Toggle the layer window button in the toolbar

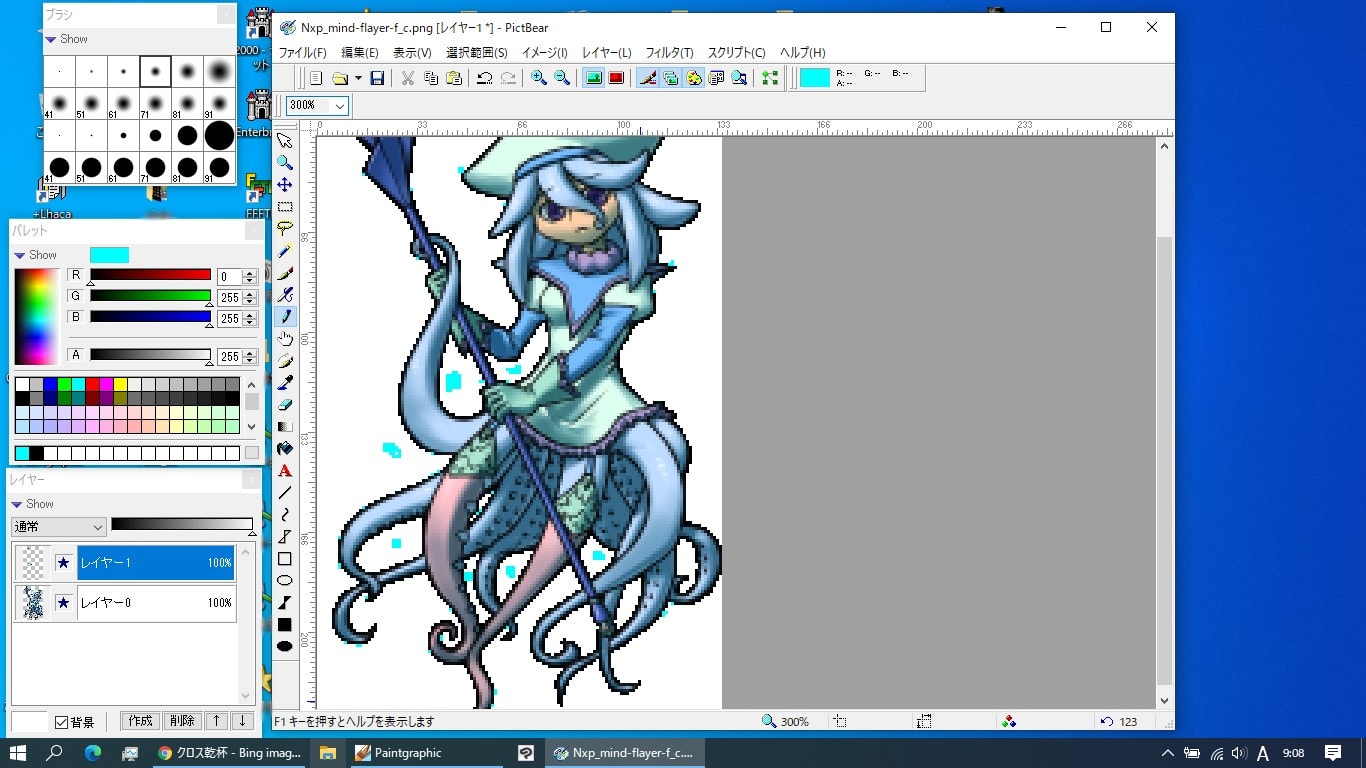pos(670,78)
